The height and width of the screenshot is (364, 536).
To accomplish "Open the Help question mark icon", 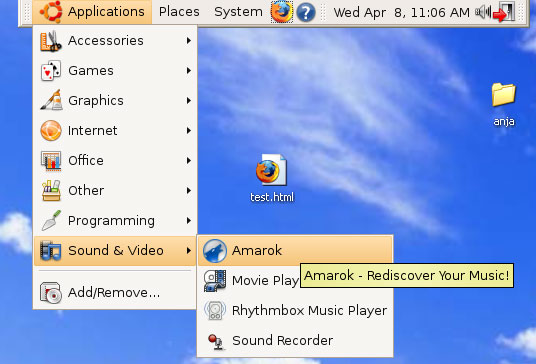I will coord(306,13).
